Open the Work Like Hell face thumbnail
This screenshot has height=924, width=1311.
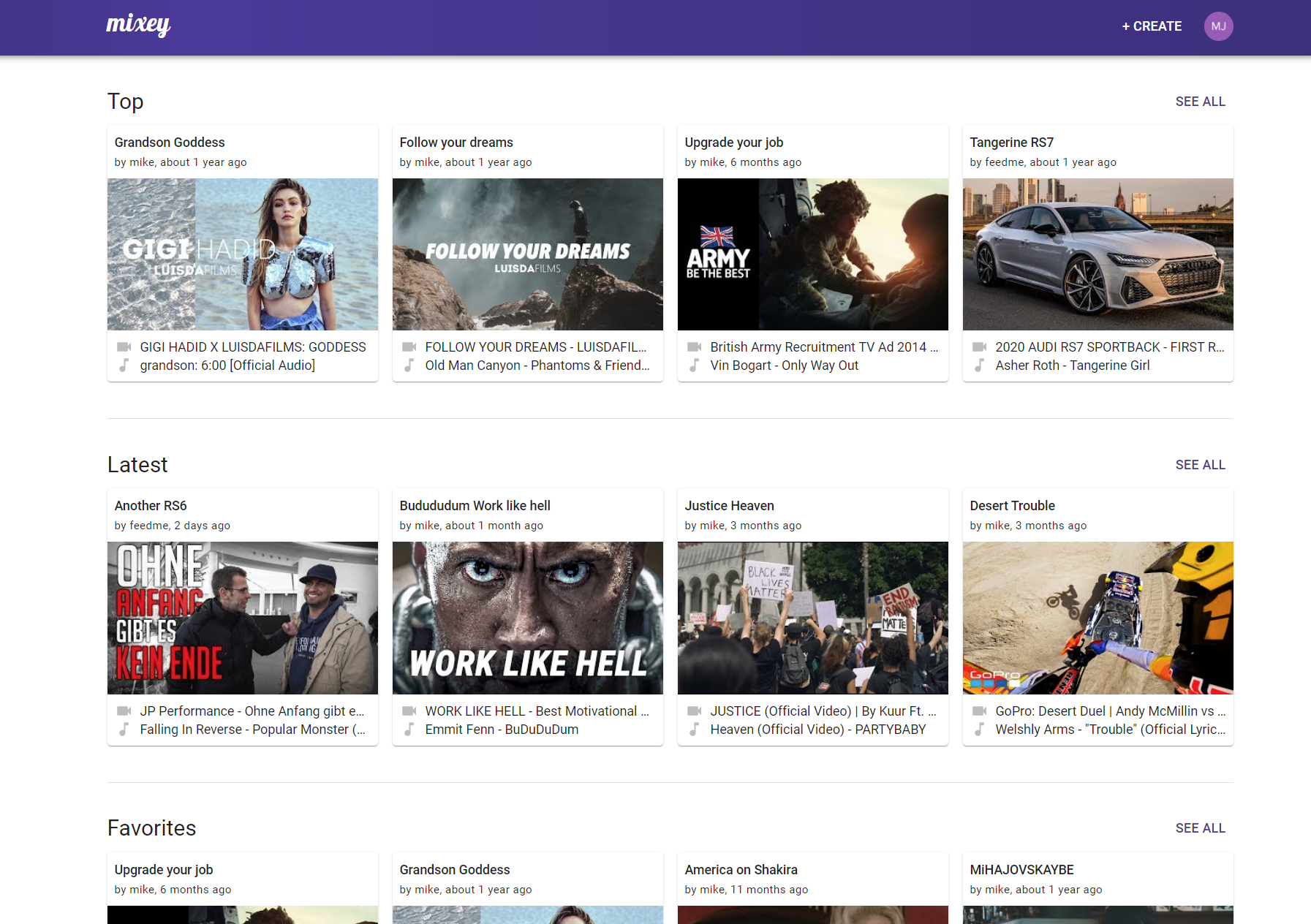[528, 618]
